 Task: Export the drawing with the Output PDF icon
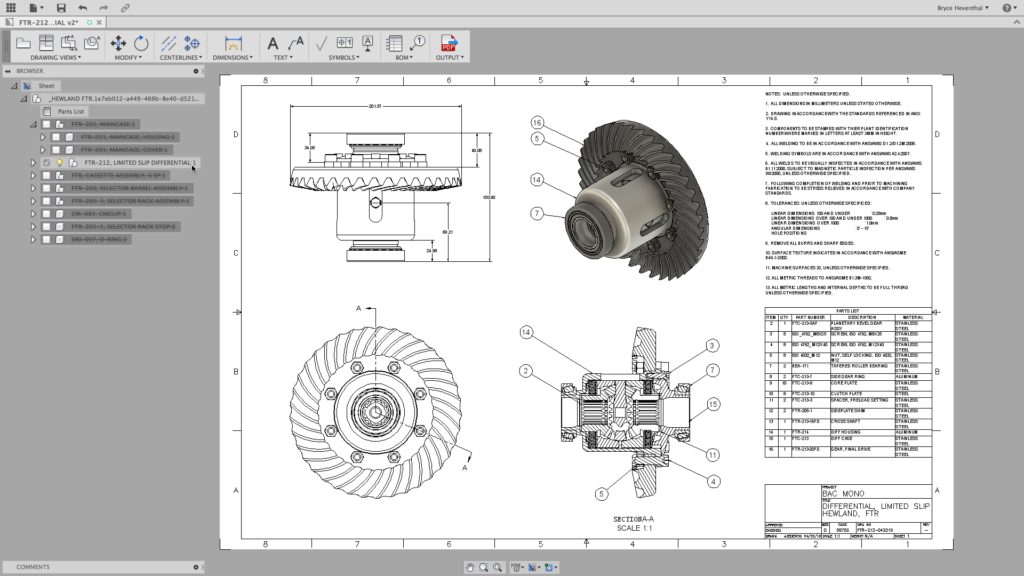[448, 42]
